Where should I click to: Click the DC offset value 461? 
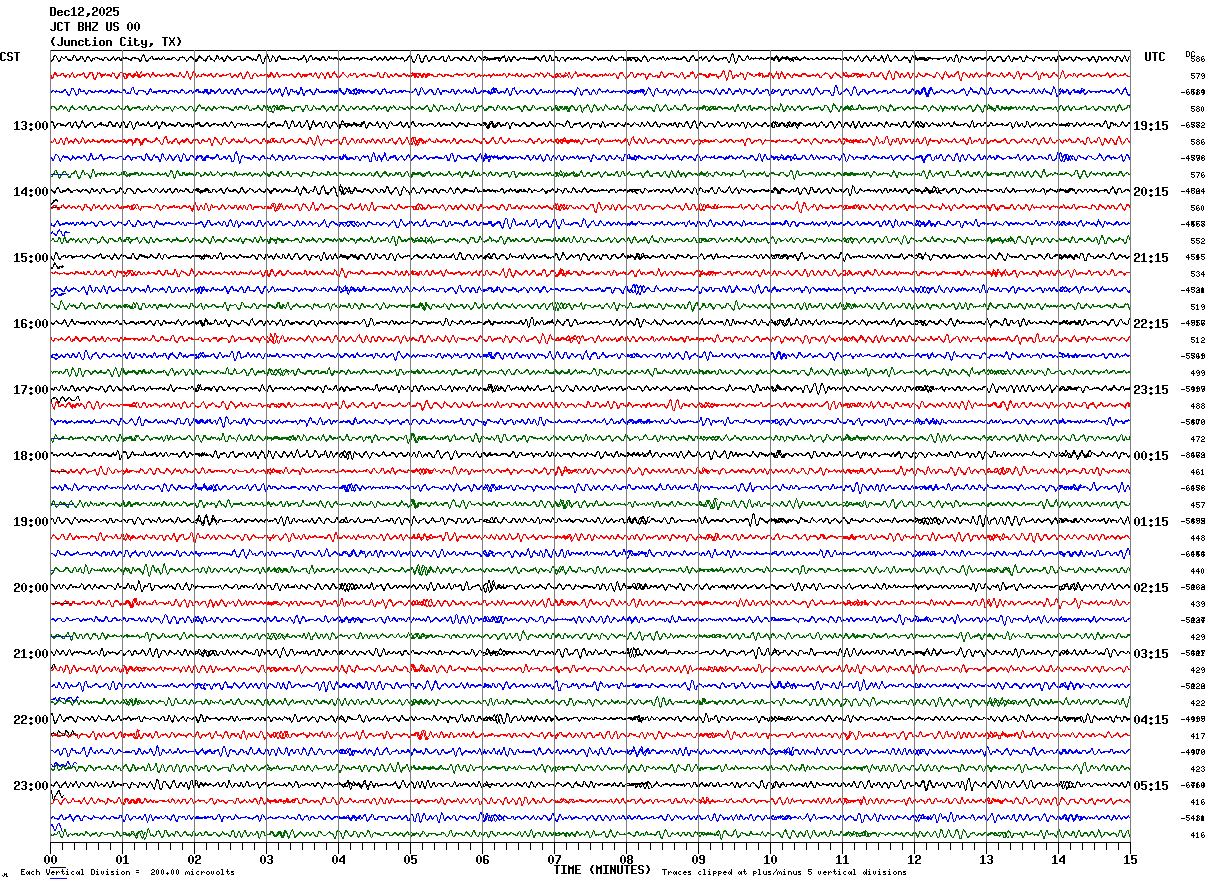pyautogui.click(x=1197, y=472)
